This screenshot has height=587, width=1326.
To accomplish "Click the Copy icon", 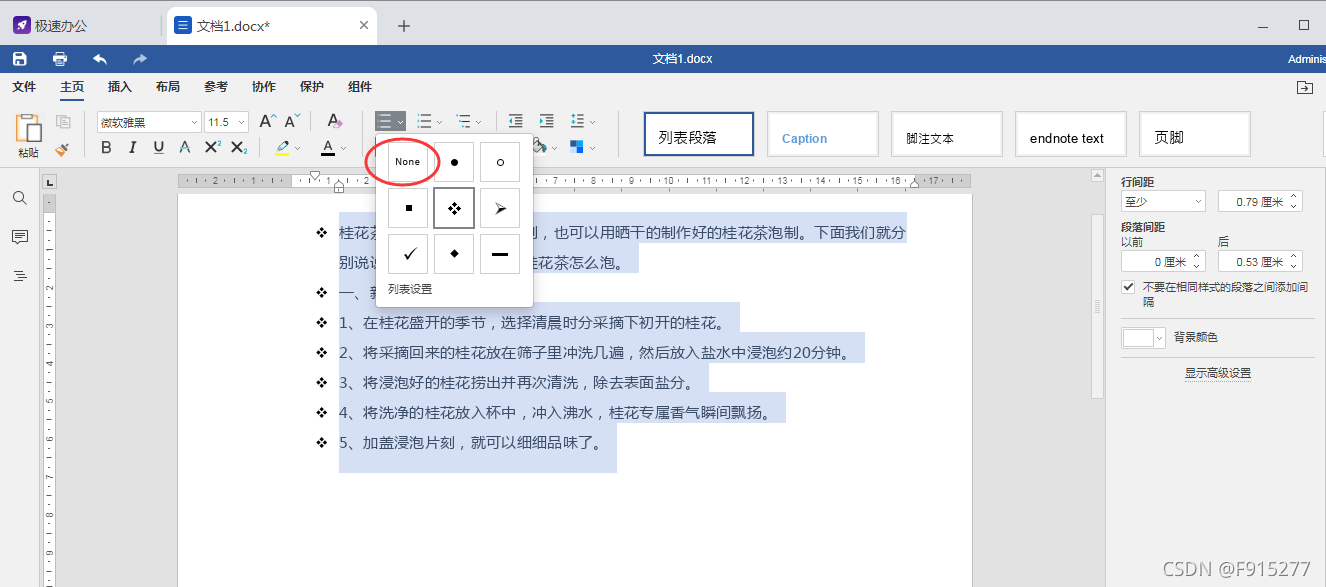I will click(63, 122).
